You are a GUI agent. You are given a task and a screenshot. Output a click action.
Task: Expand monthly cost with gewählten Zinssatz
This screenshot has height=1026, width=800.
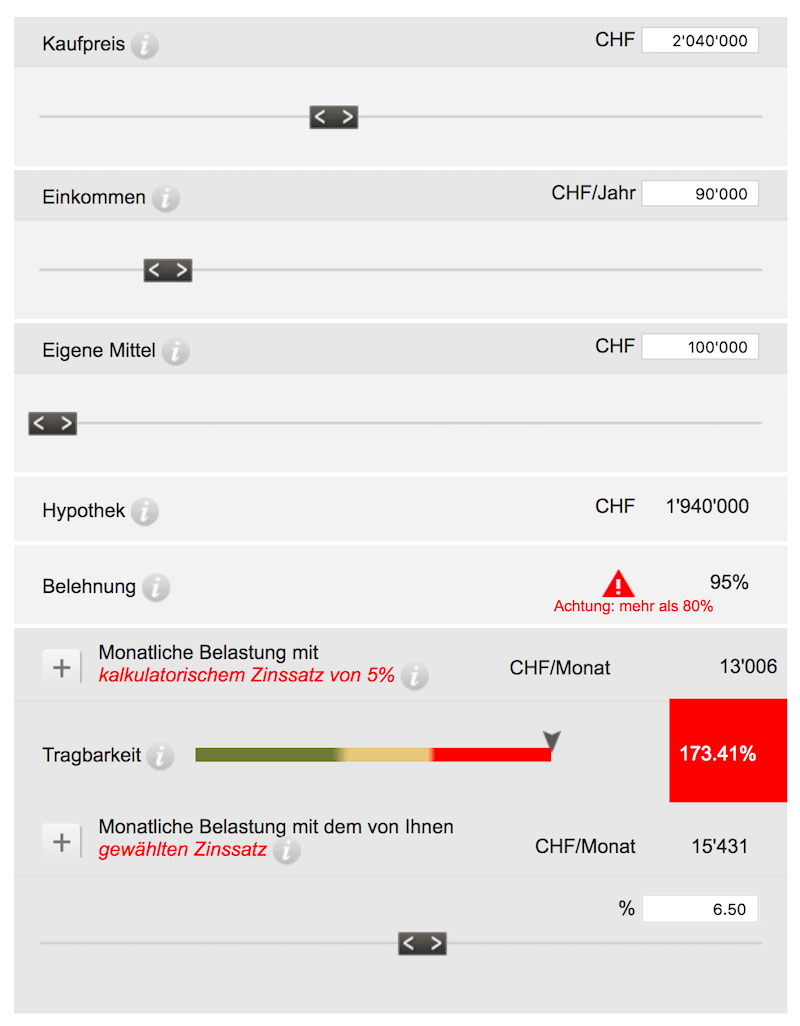point(61,841)
